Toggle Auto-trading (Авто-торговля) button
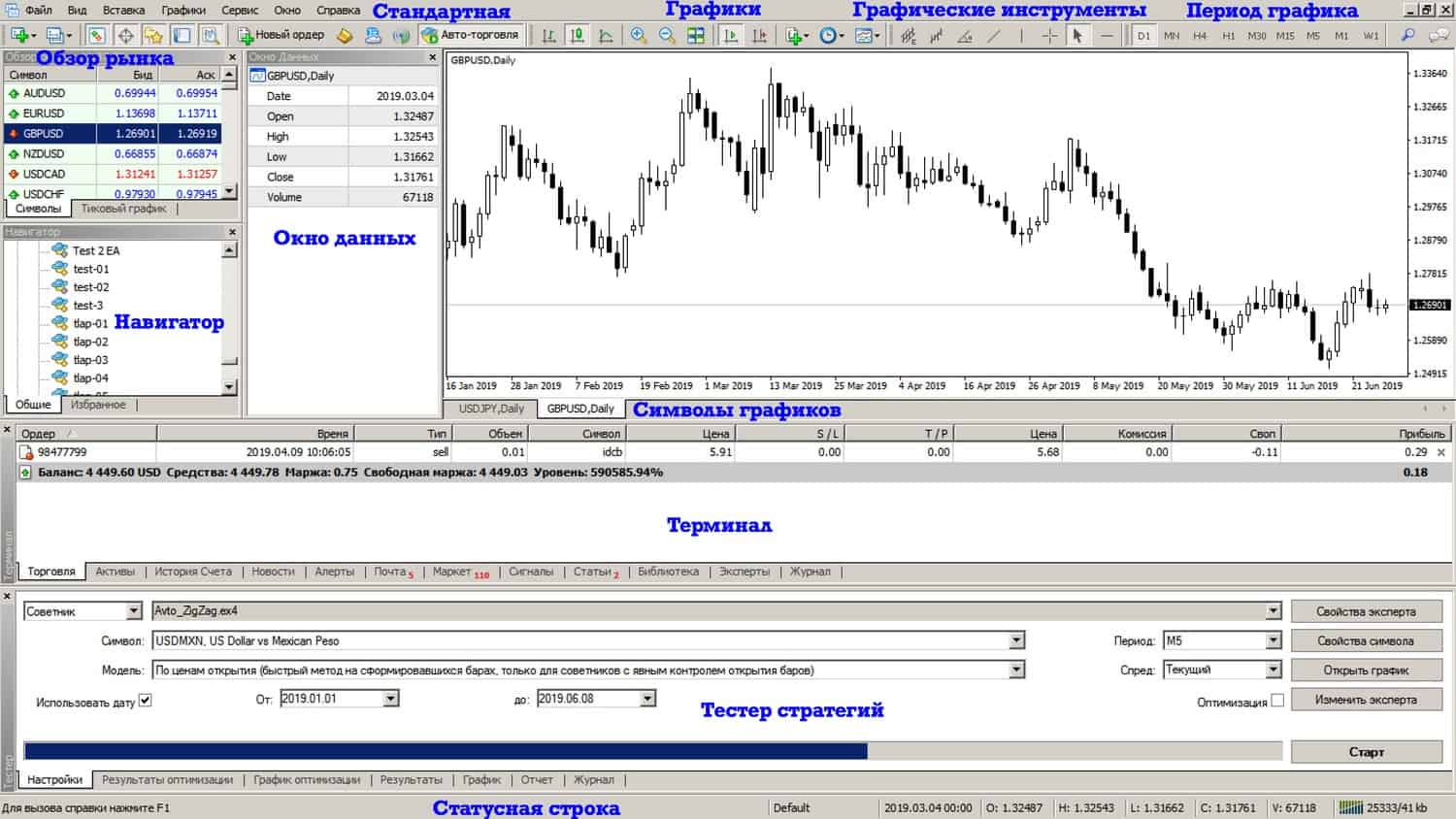 [x=472, y=35]
